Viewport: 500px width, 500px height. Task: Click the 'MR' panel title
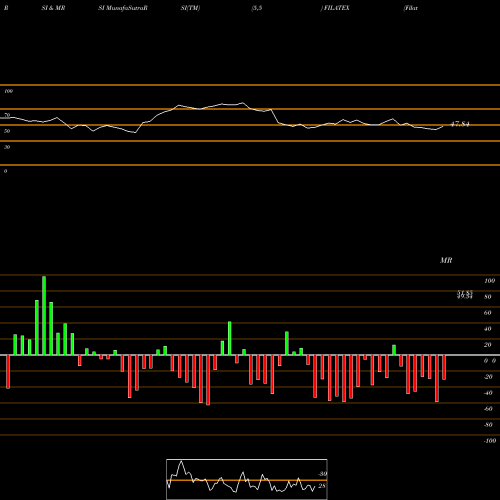click(446, 260)
